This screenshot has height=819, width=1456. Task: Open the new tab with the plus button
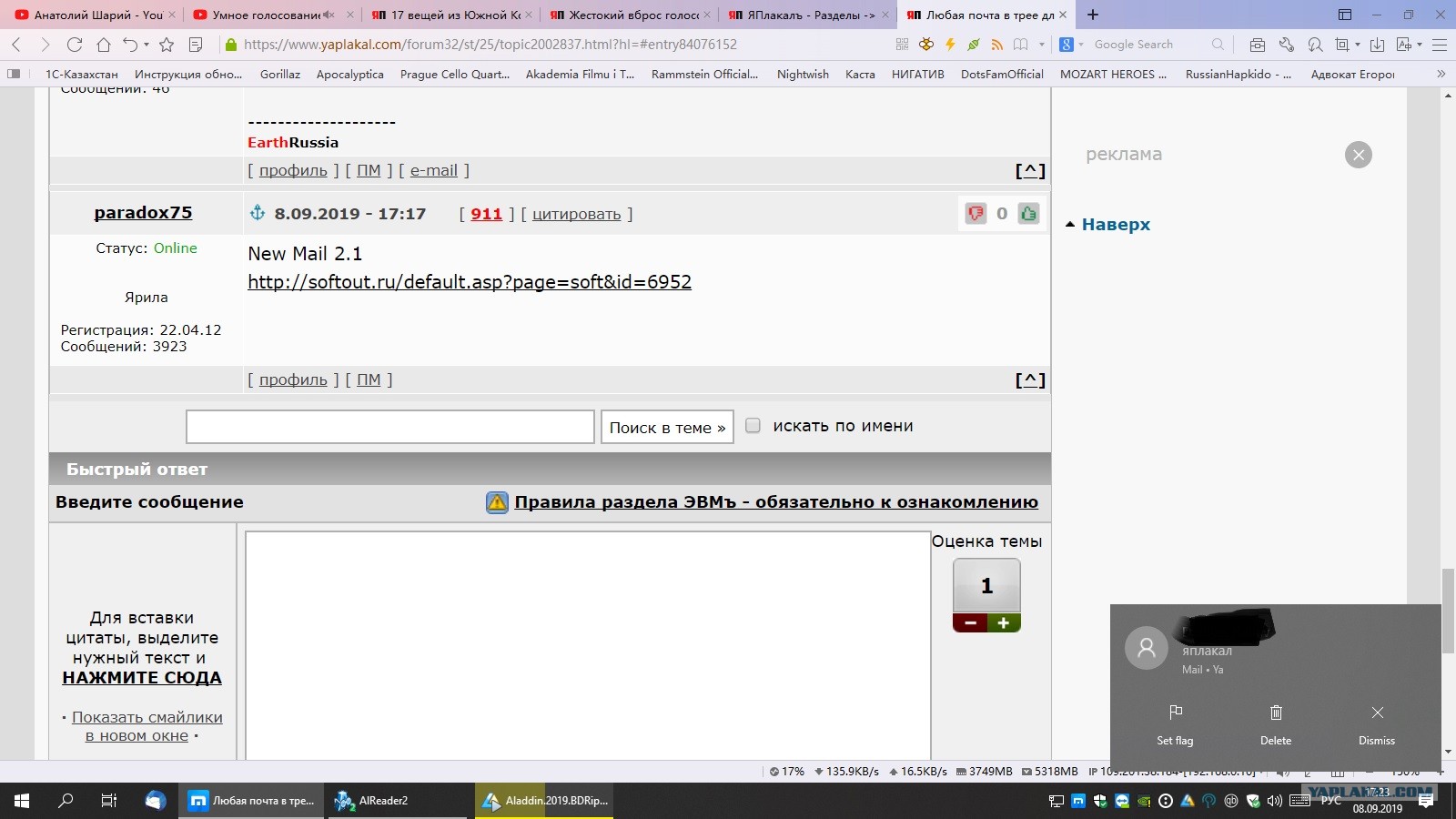coord(1093,15)
